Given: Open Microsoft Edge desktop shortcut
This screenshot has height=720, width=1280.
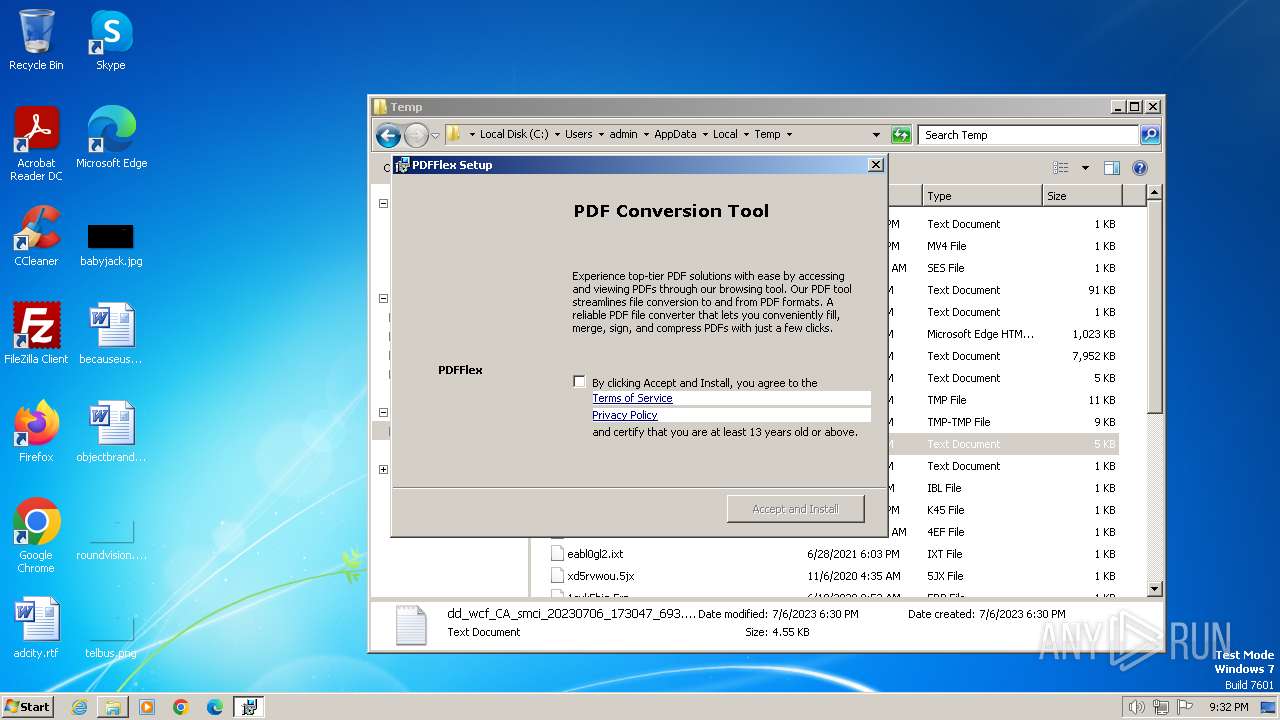Looking at the screenshot, I should click(x=111, y=138).
